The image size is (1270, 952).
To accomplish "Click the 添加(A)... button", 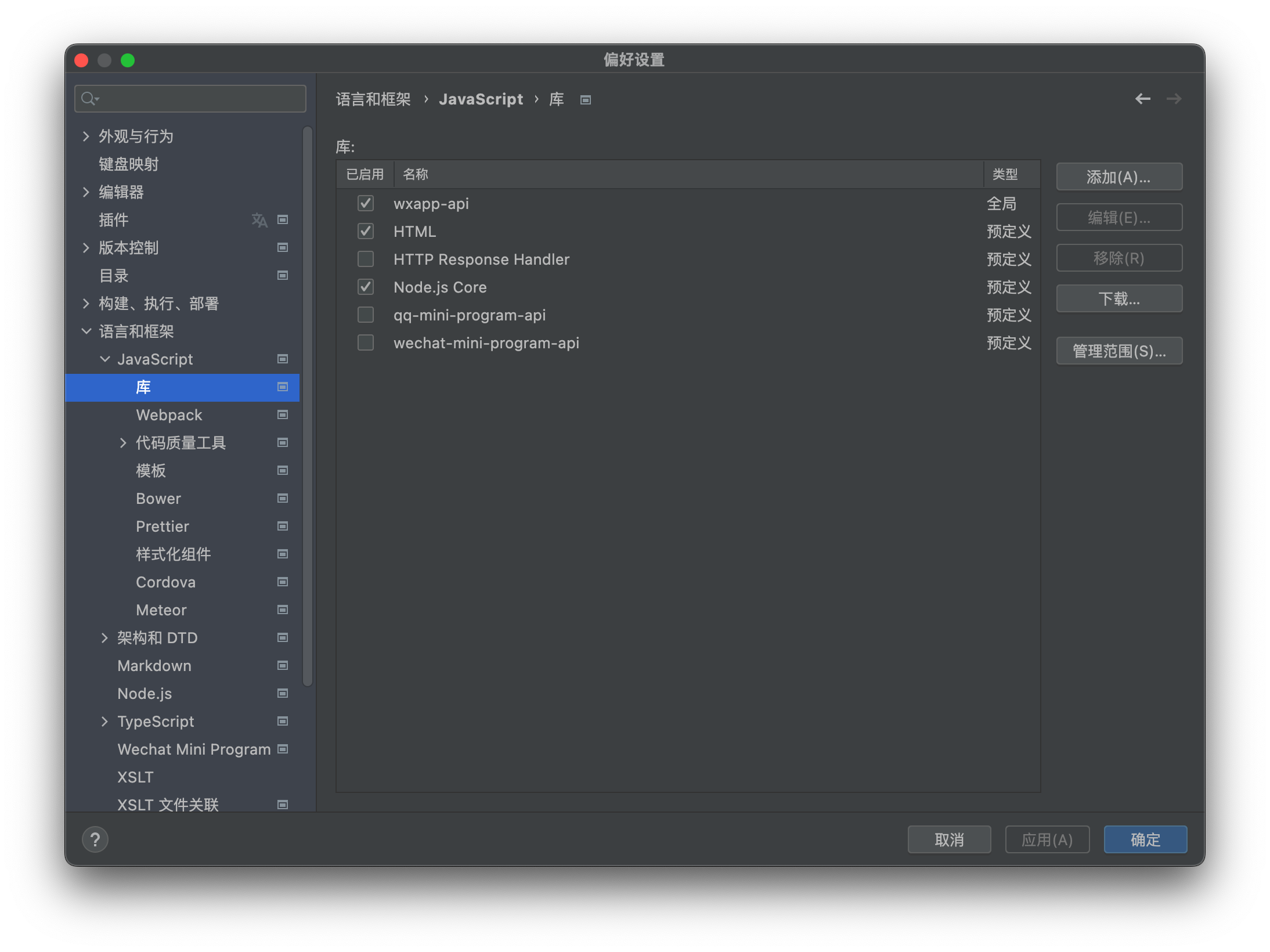I will point(1119,176).
